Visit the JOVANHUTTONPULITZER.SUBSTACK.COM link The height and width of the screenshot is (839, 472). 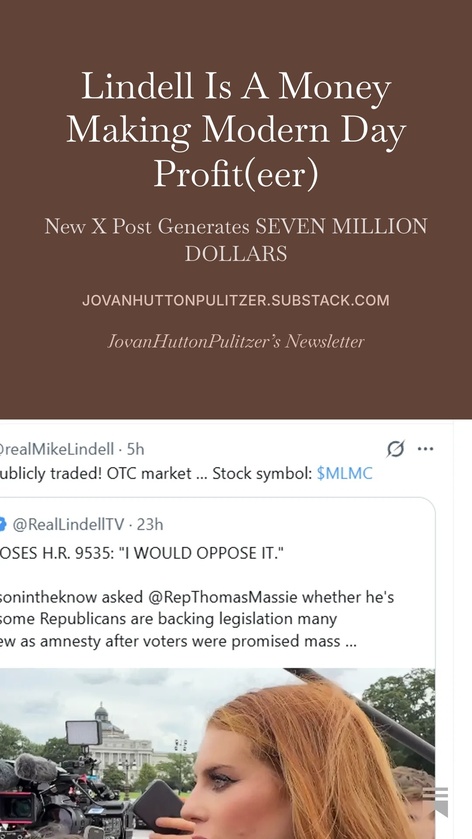[236, 300]
